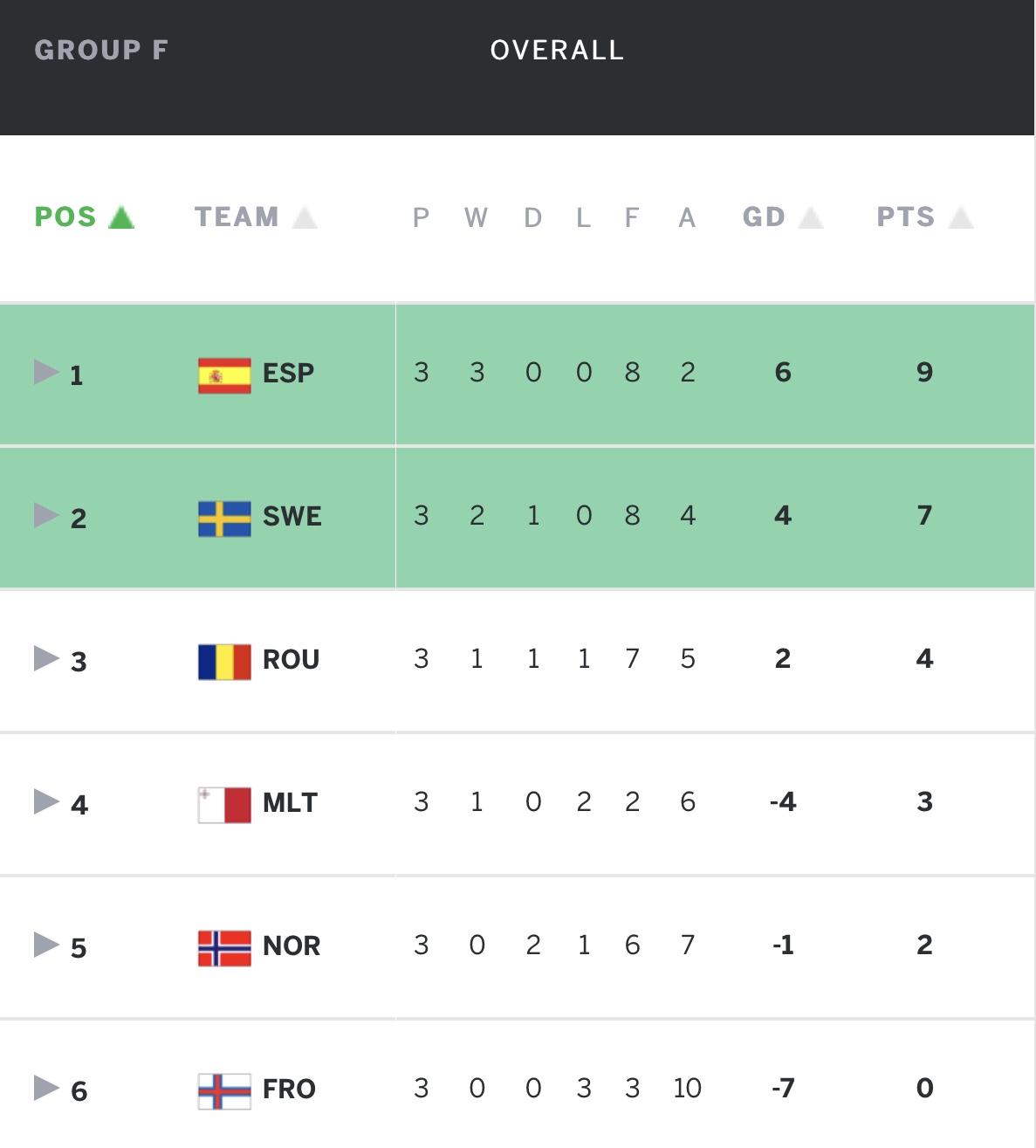Expand row 2 SWE triangle
The height and width of the screenshot is (1148, 1036).
46,515
